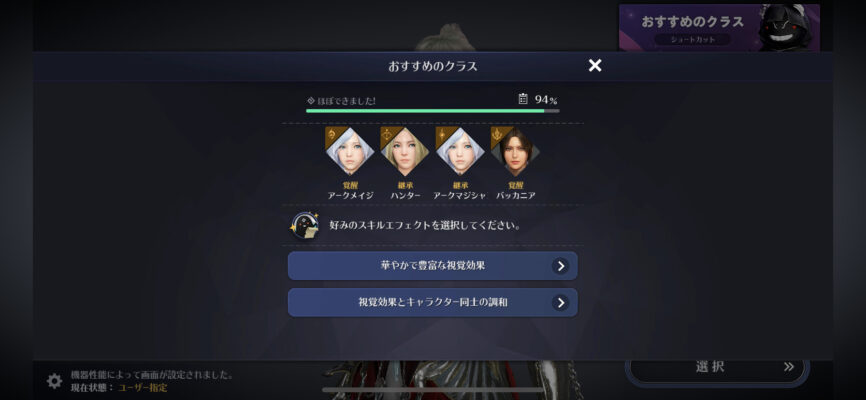Click arrow on 華やかで豊富な視覚効果 row

coord(560,266)
